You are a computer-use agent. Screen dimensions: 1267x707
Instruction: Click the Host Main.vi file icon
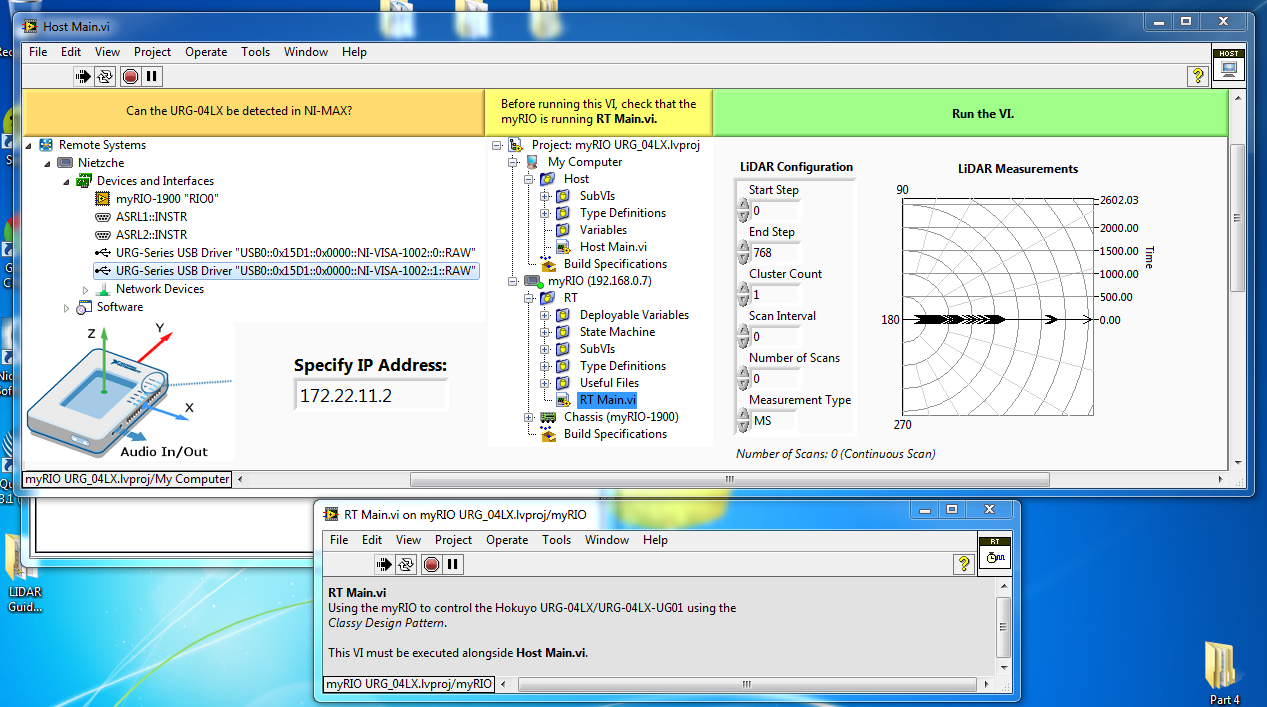(x=565, y=247)
